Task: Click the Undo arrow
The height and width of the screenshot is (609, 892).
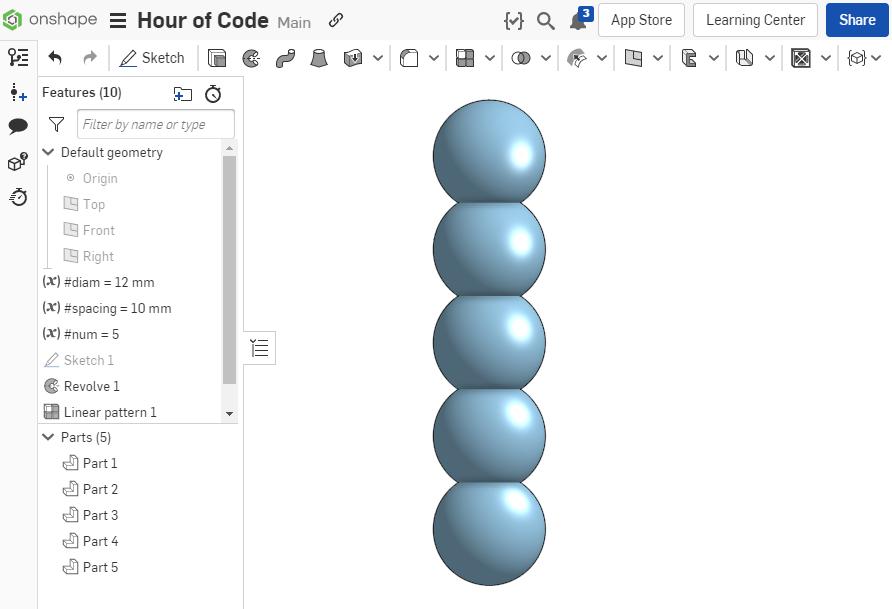Action: 55,58
